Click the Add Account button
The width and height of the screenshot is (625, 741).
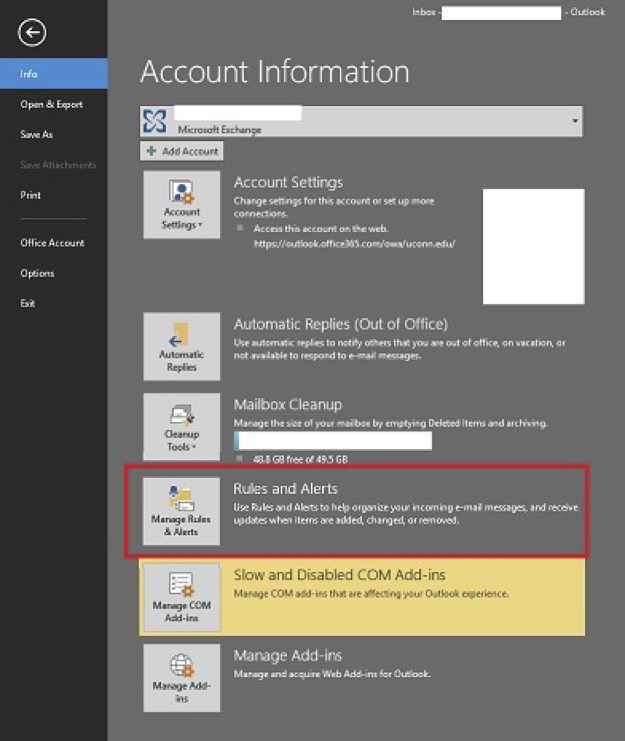point(182,151)
